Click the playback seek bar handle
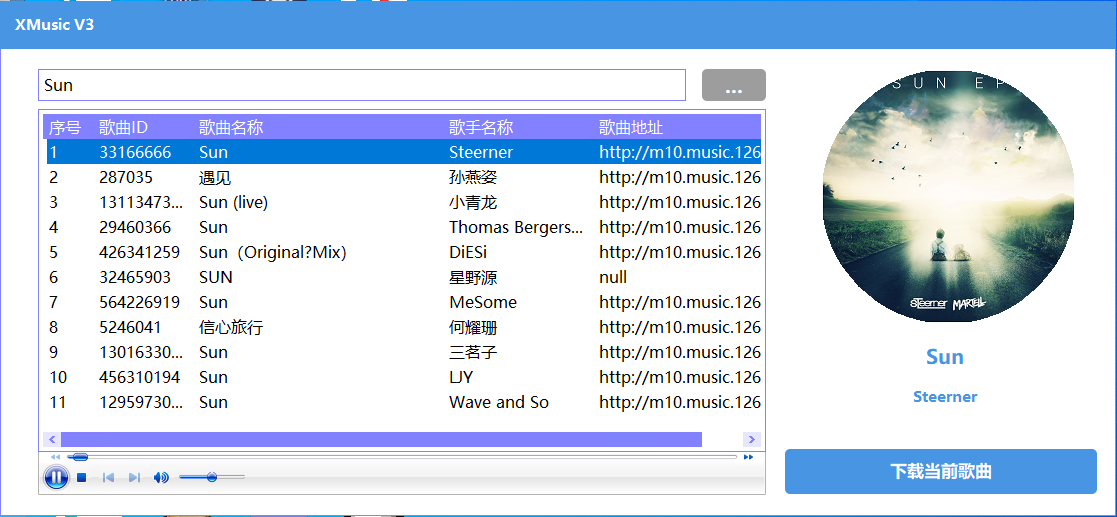Screen dimensions: 1117x517 80,457
